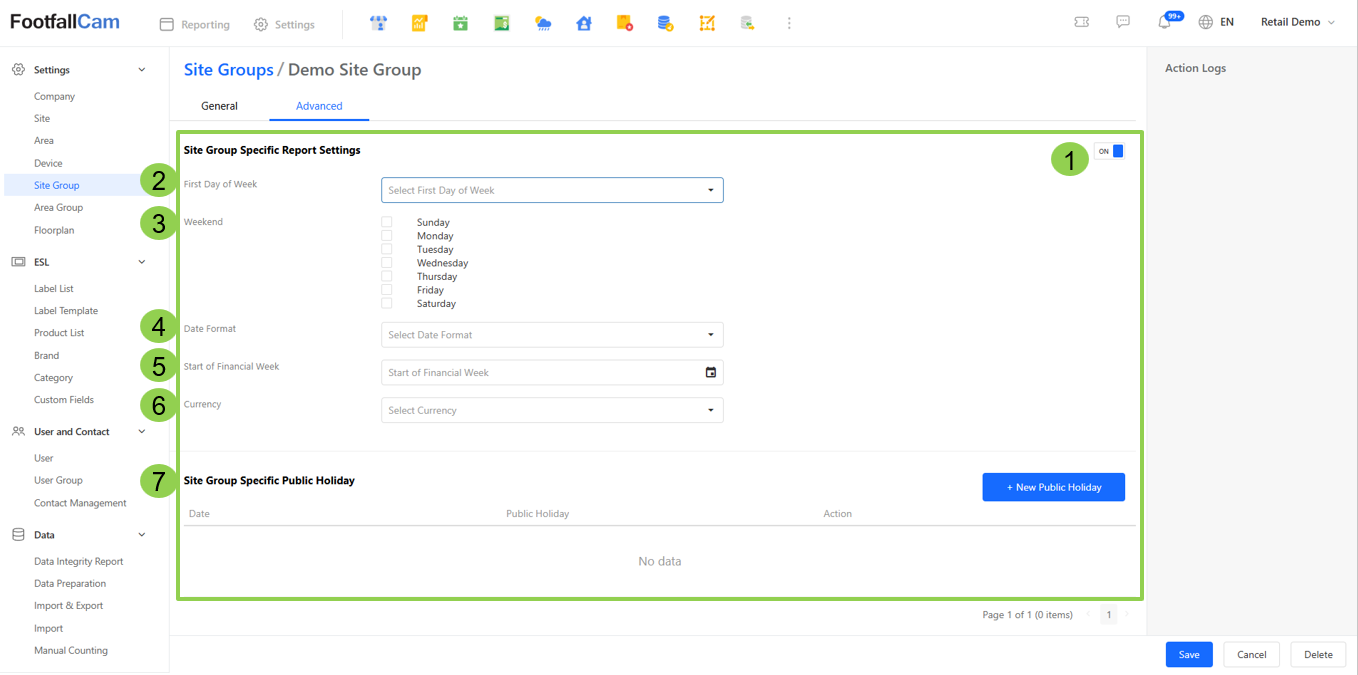Open the blue home icon in toolbar

(x=584, y=23)
